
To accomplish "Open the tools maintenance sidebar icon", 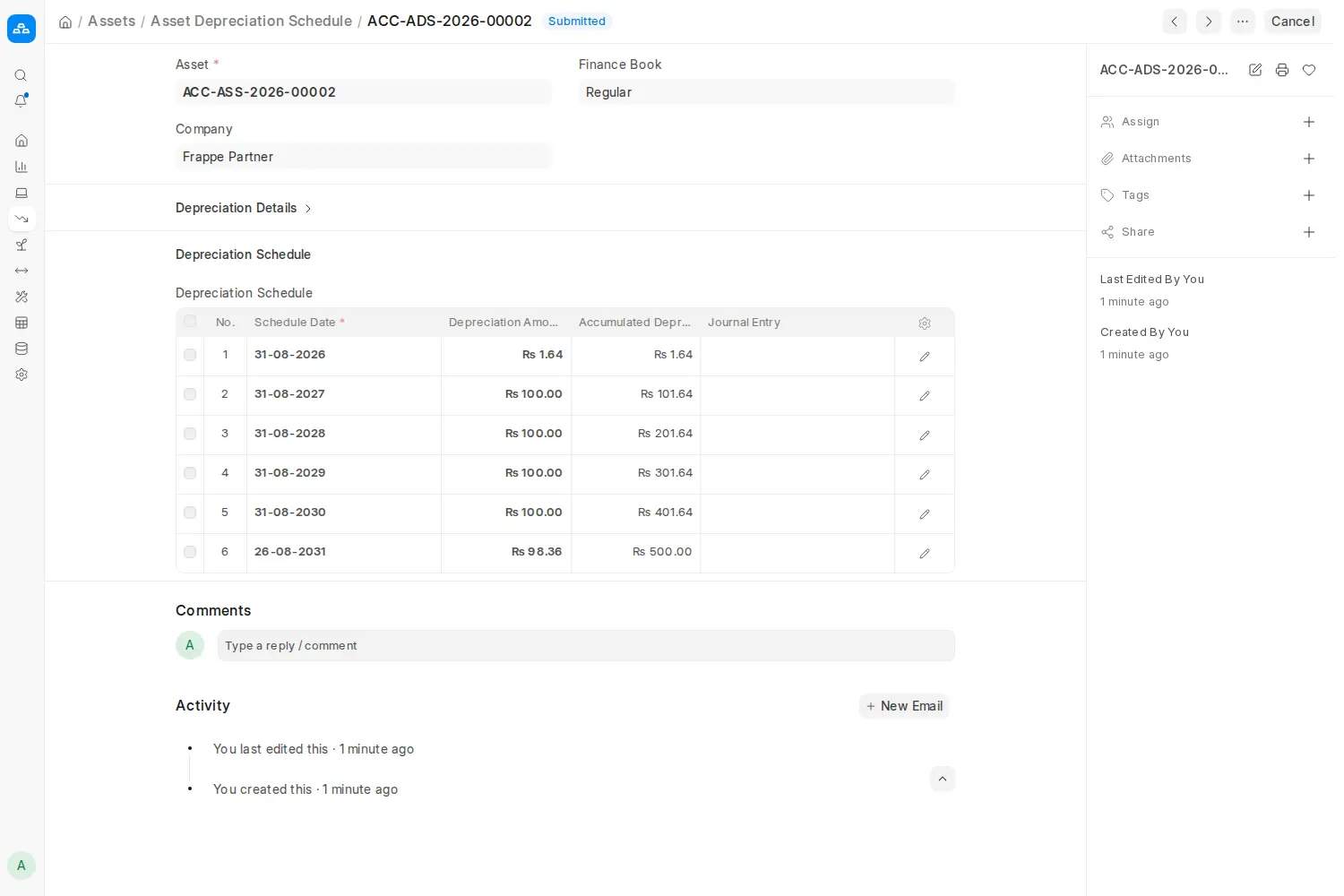I will (22, 297).
